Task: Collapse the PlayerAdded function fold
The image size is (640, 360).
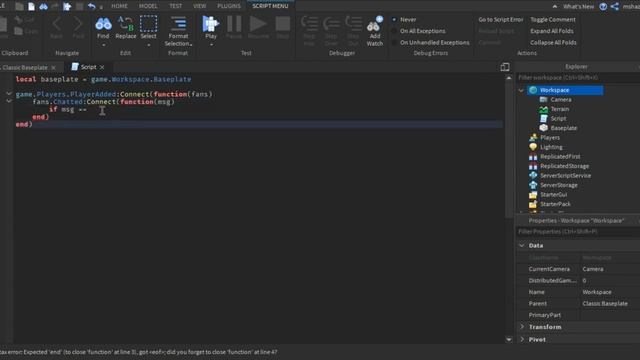Action: click(9, 94)
